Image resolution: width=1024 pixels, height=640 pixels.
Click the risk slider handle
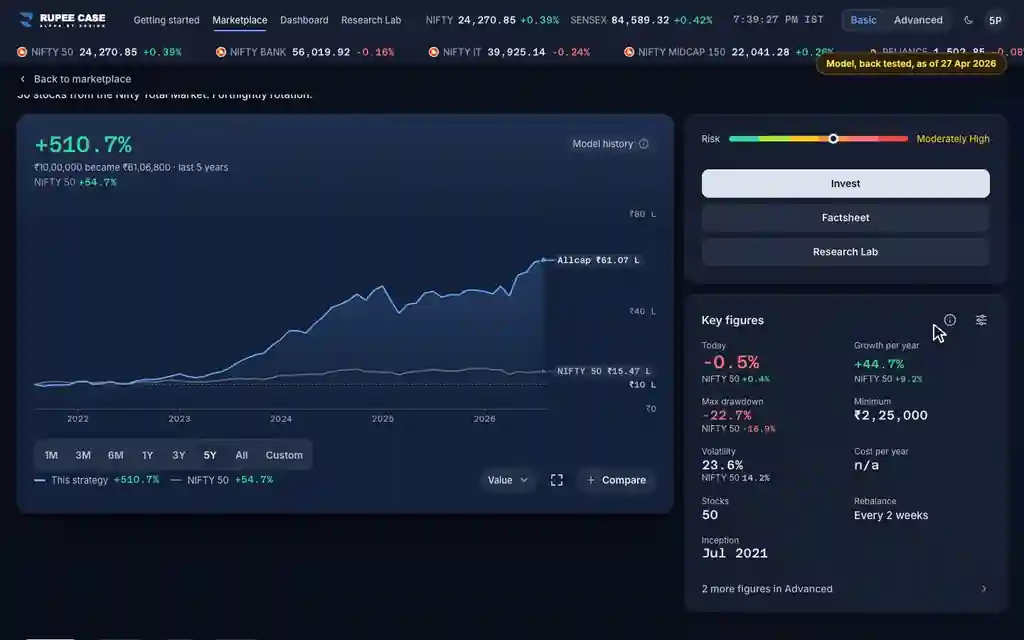tap(833, 138)
